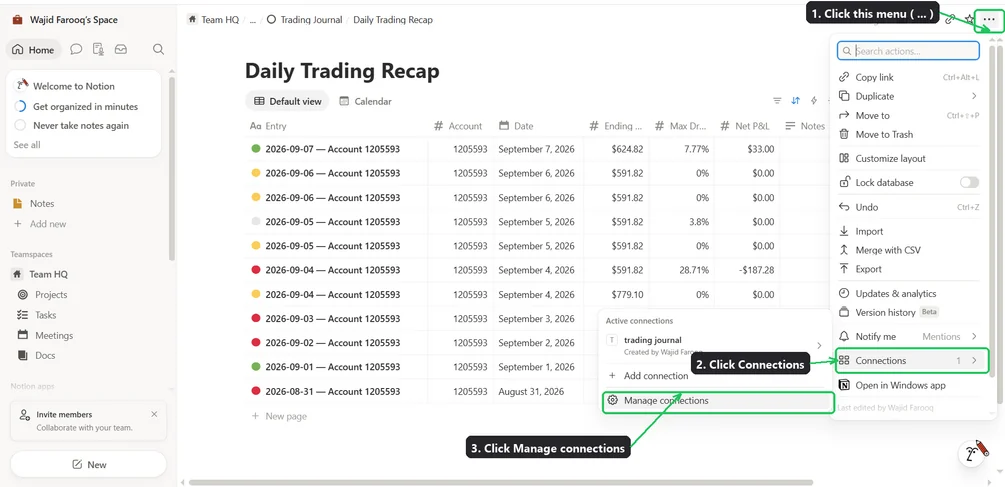
Task: Click the sidebar vertical scrollbar
Action: tap(171, 168)
